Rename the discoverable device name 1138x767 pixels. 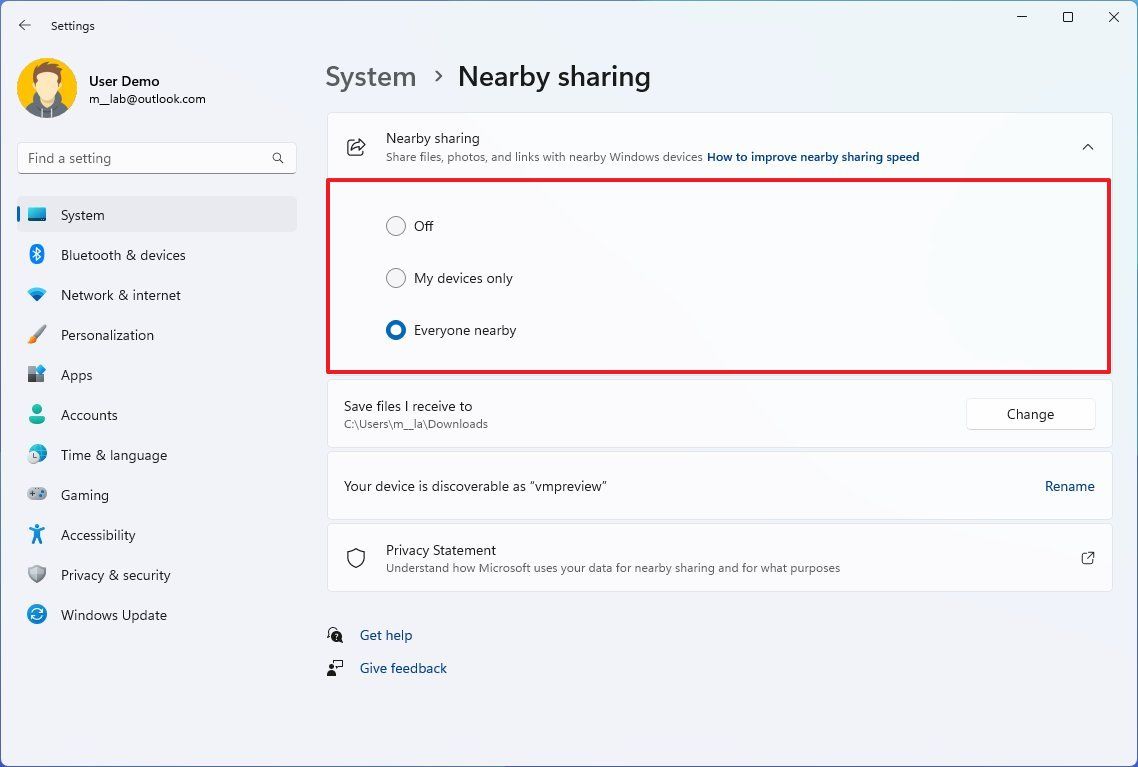(1069, 486)
